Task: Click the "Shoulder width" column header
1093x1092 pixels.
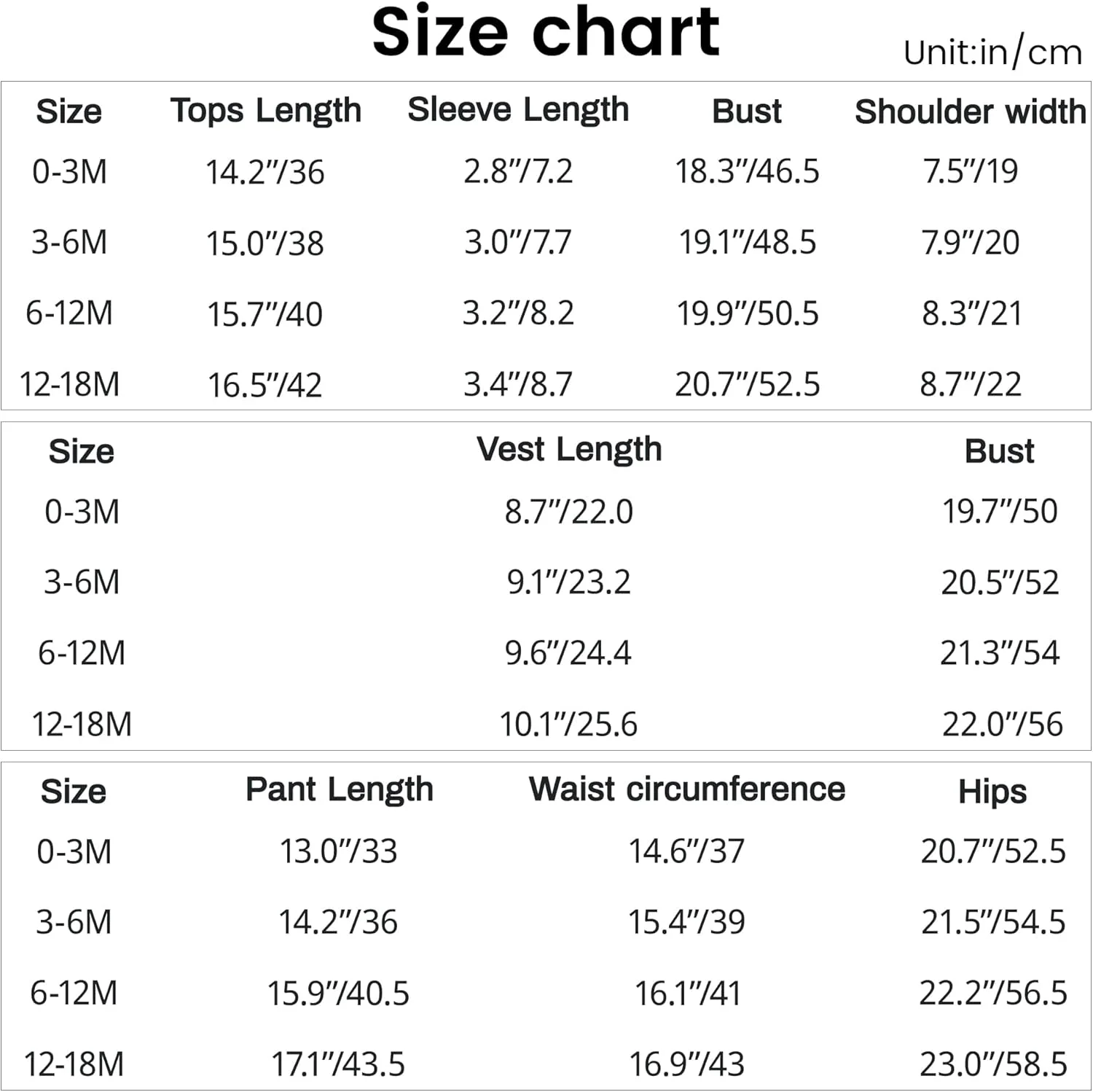Action: tap(970, 112)
